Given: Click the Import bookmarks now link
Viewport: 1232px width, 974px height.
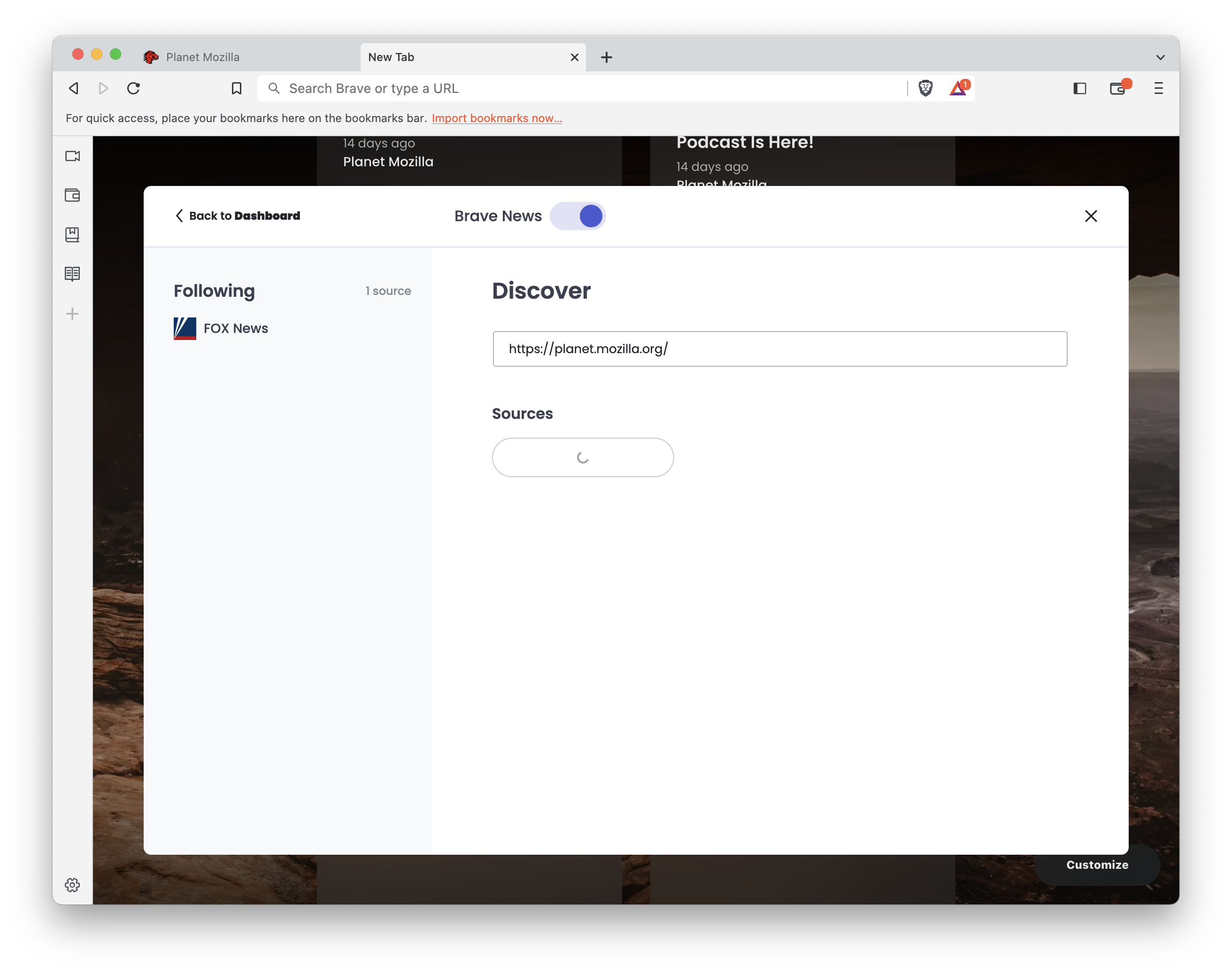Looking at the screenshot, I should [x=497, y=118].
